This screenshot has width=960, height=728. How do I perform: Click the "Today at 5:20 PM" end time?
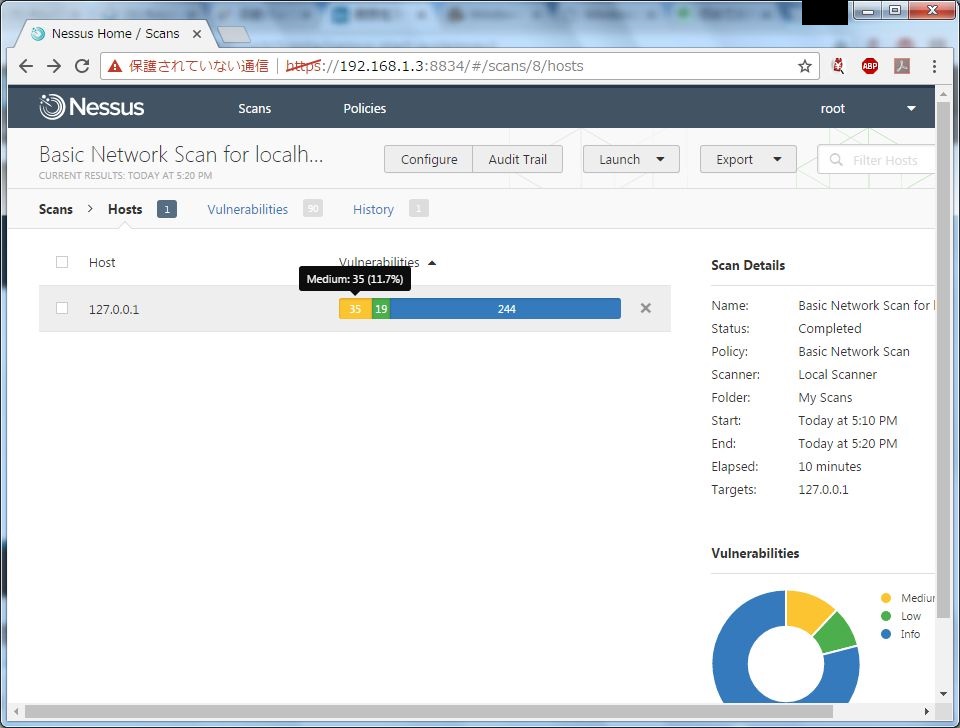(847, 444)
